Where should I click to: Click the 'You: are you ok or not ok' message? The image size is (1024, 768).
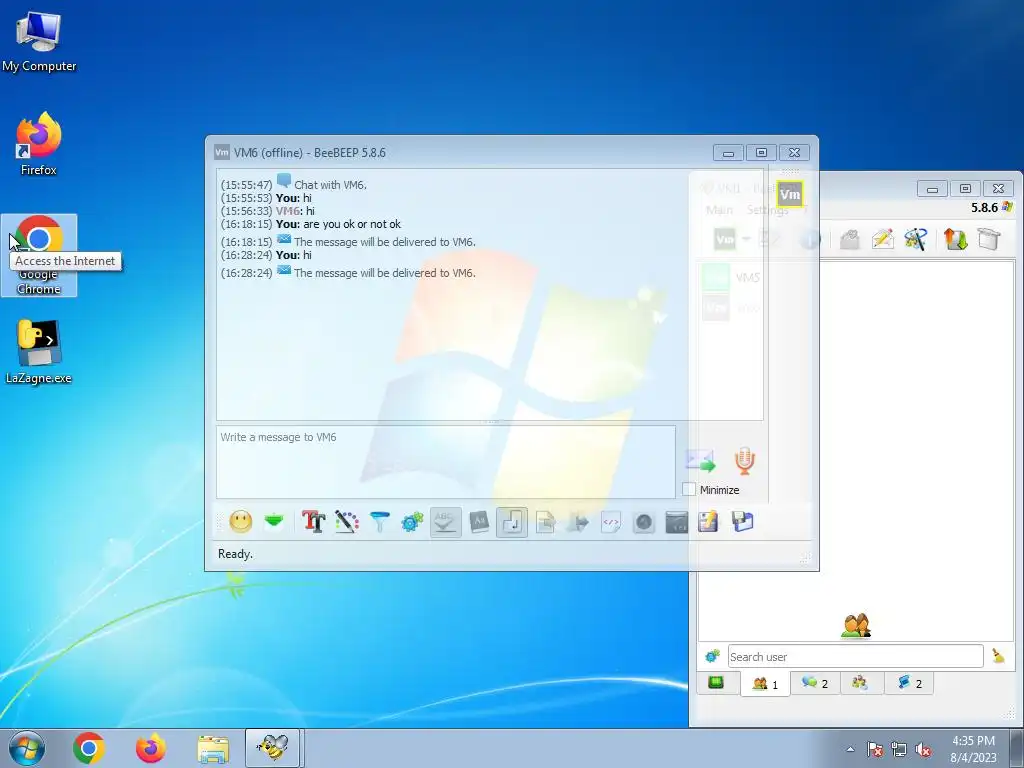tap(338, 224)
